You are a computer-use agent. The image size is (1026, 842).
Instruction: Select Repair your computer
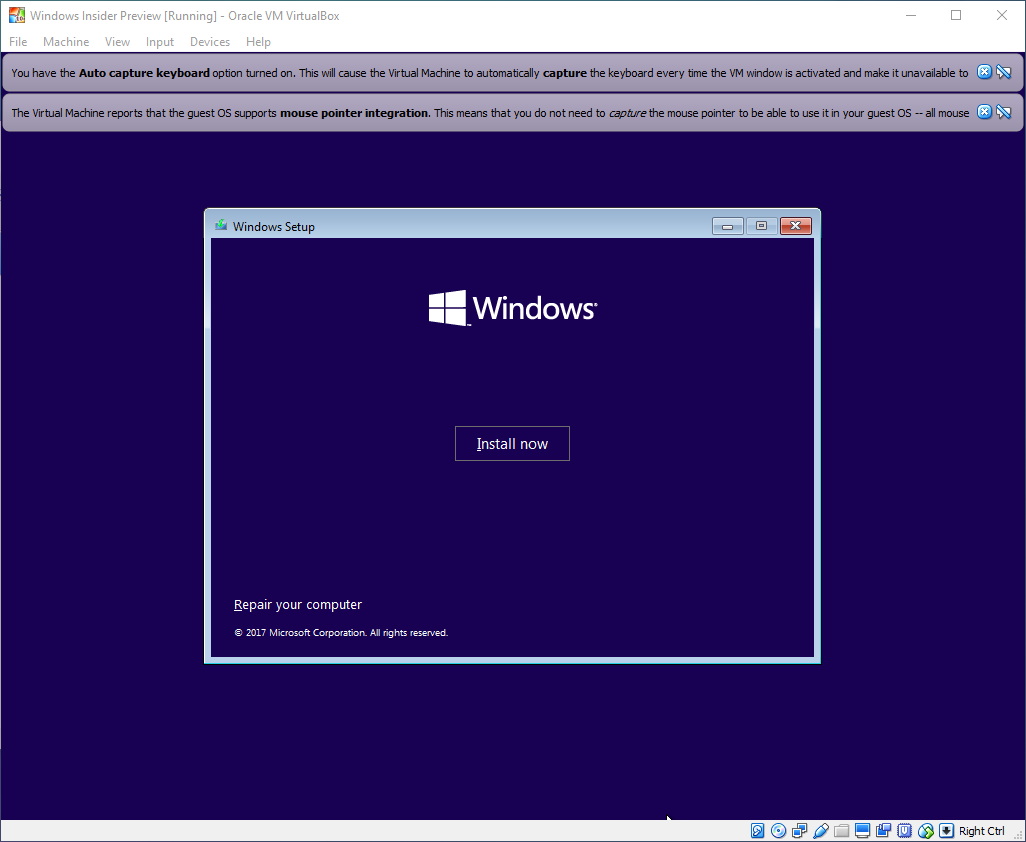coord(297,604)
